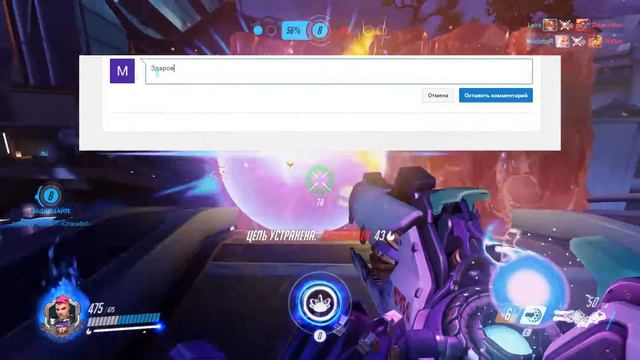Click the 475 health value

(96, 309)
